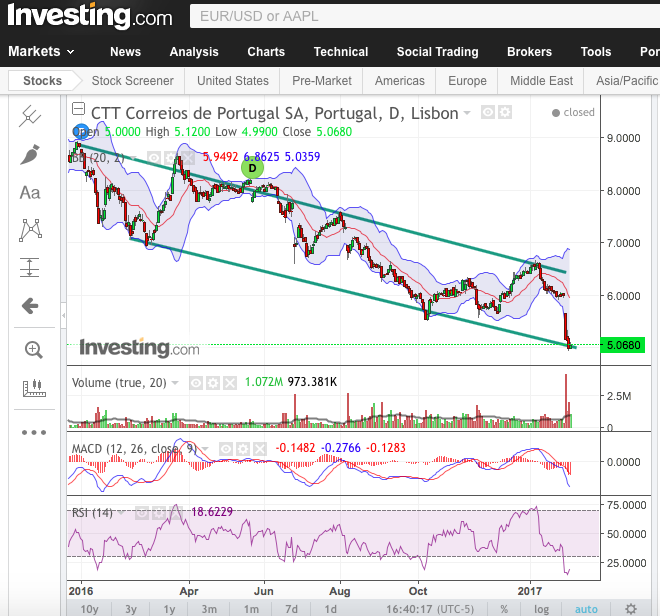Expand the MACD indicator dropdown arrow

pos(205,449)
